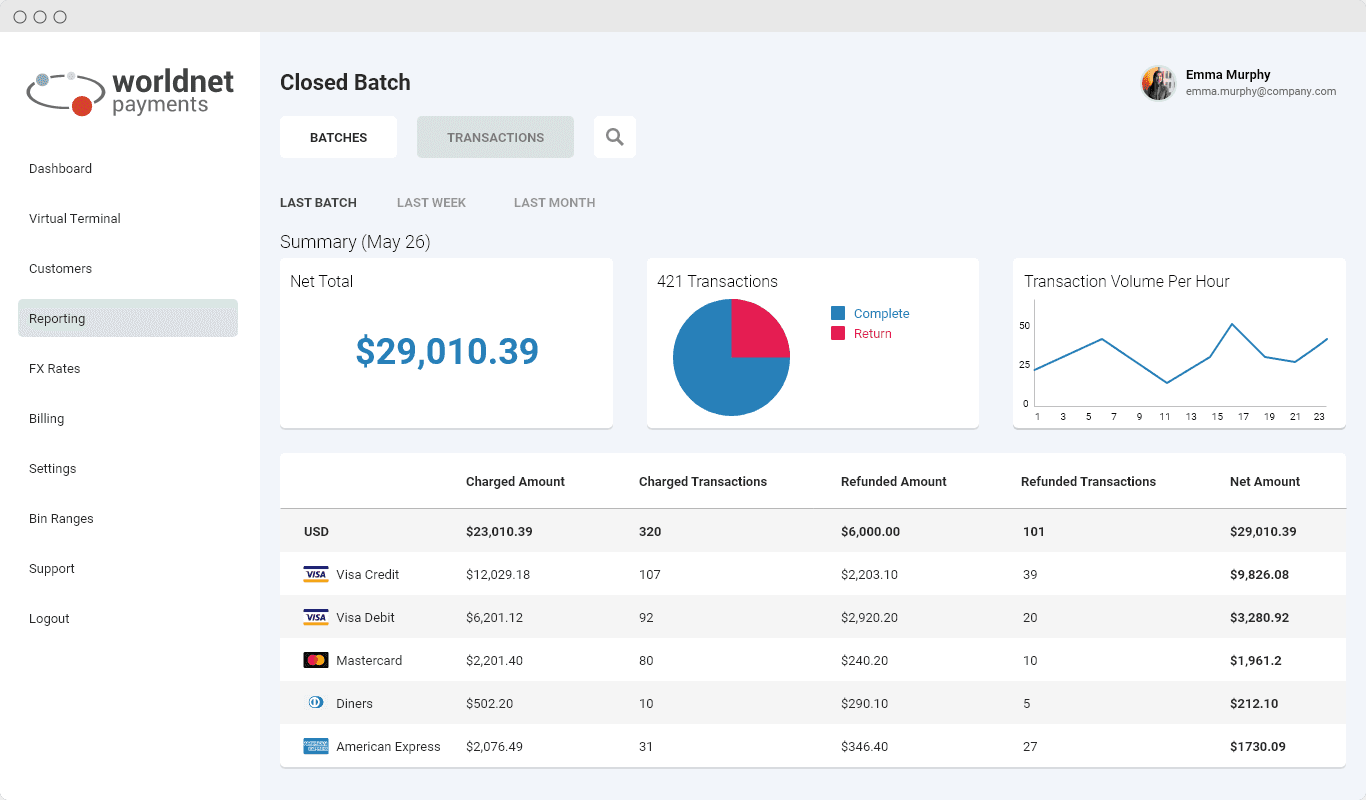
Task: Click the Logout link
Action: (x=49, y=618)
